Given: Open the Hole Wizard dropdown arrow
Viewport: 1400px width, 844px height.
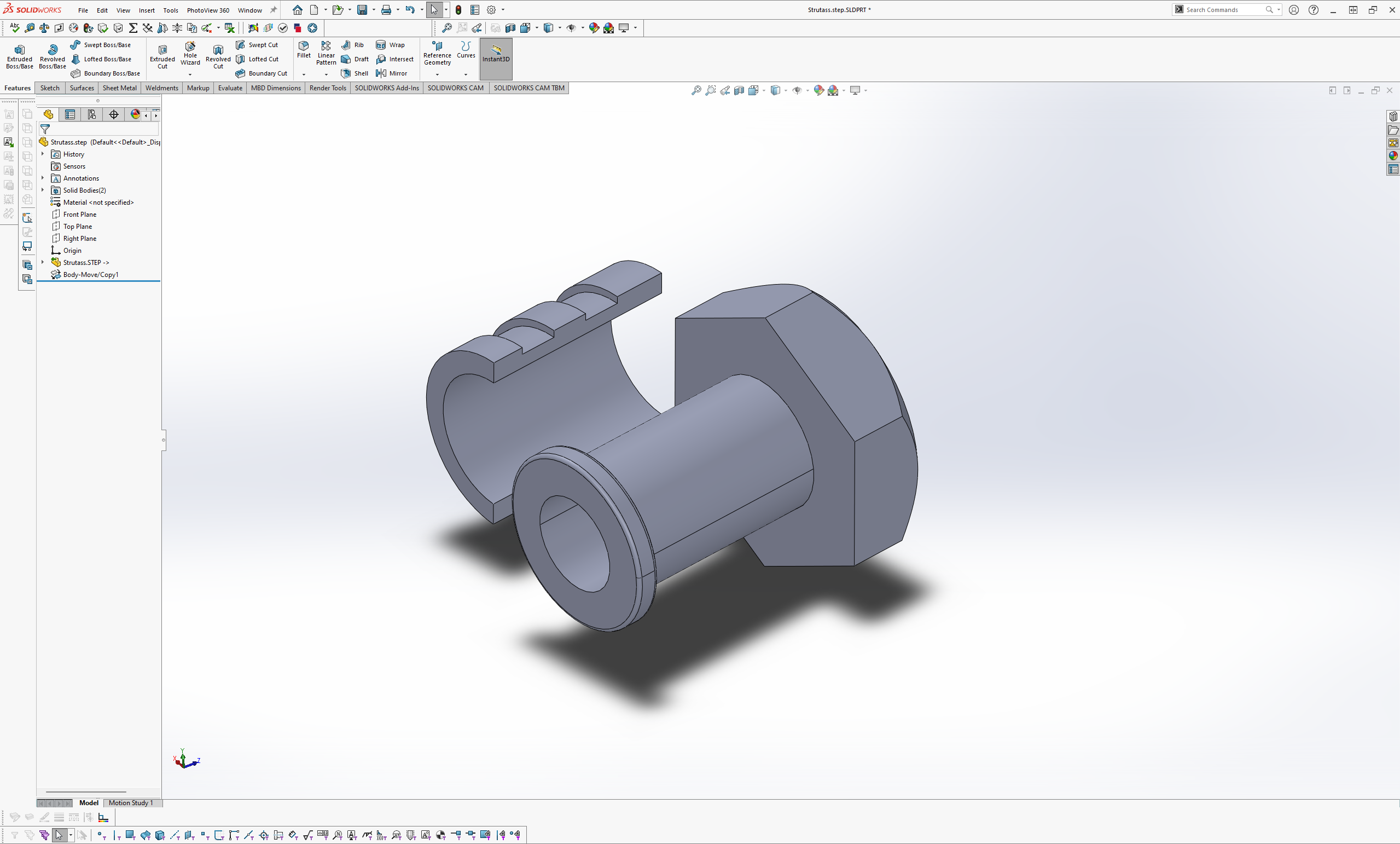Looking at the screenshot, I should coord(190,74).
